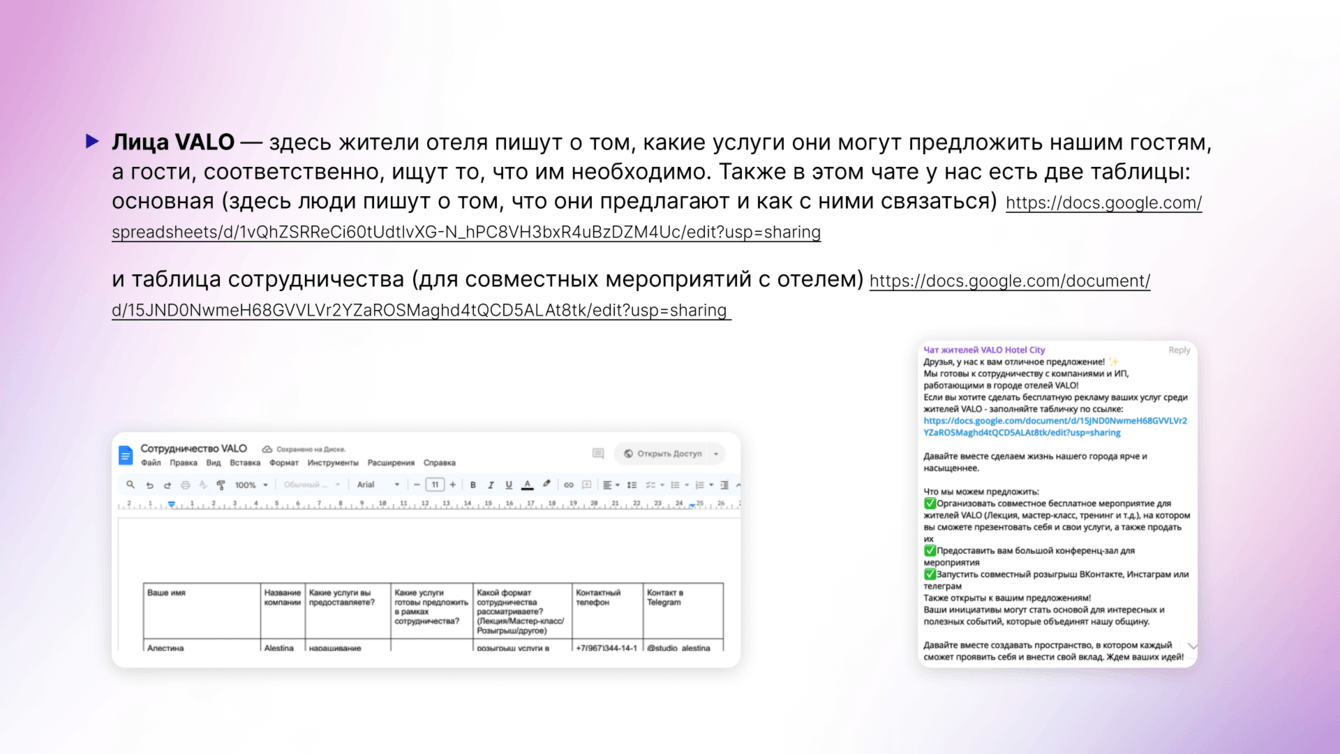Open the numbered list dropdown
1340x754 pixels.
tap(702, 485)
